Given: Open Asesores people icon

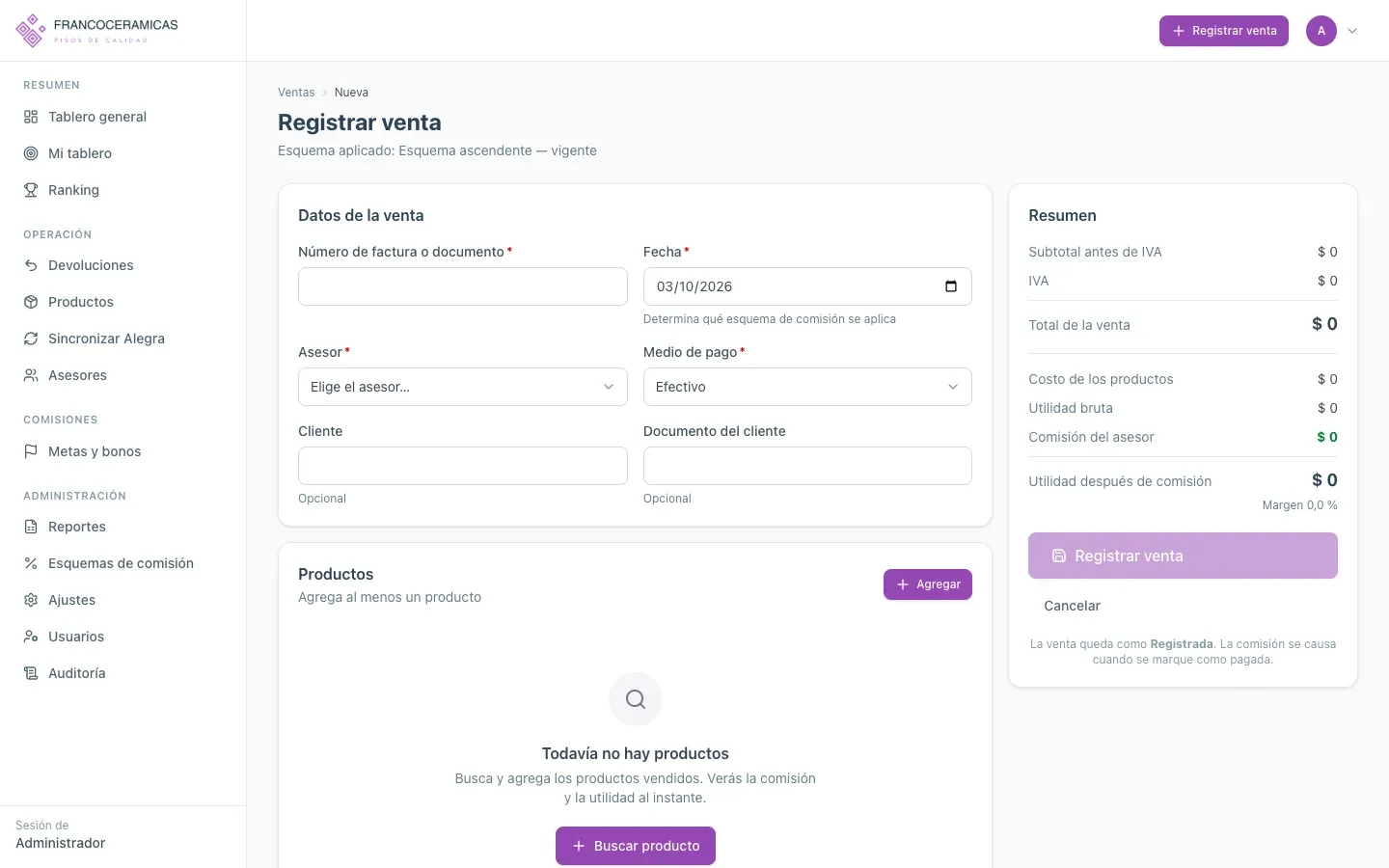Looking at the screenshot, I should coord(31,375).
